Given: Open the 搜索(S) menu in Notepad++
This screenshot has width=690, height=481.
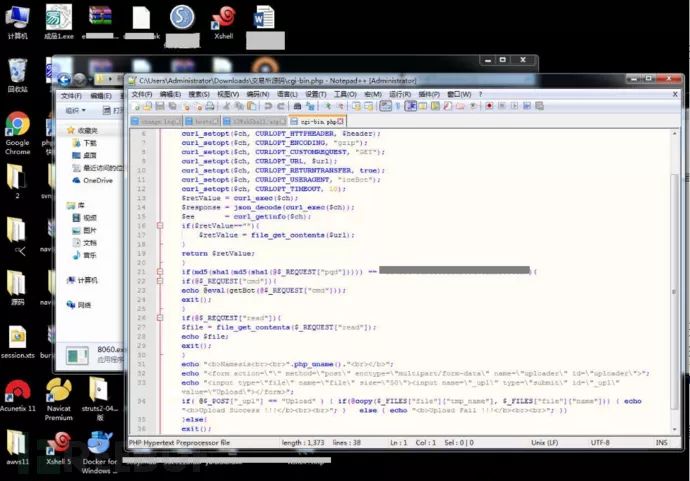Looking at the screenshot, I should (198, 94).
